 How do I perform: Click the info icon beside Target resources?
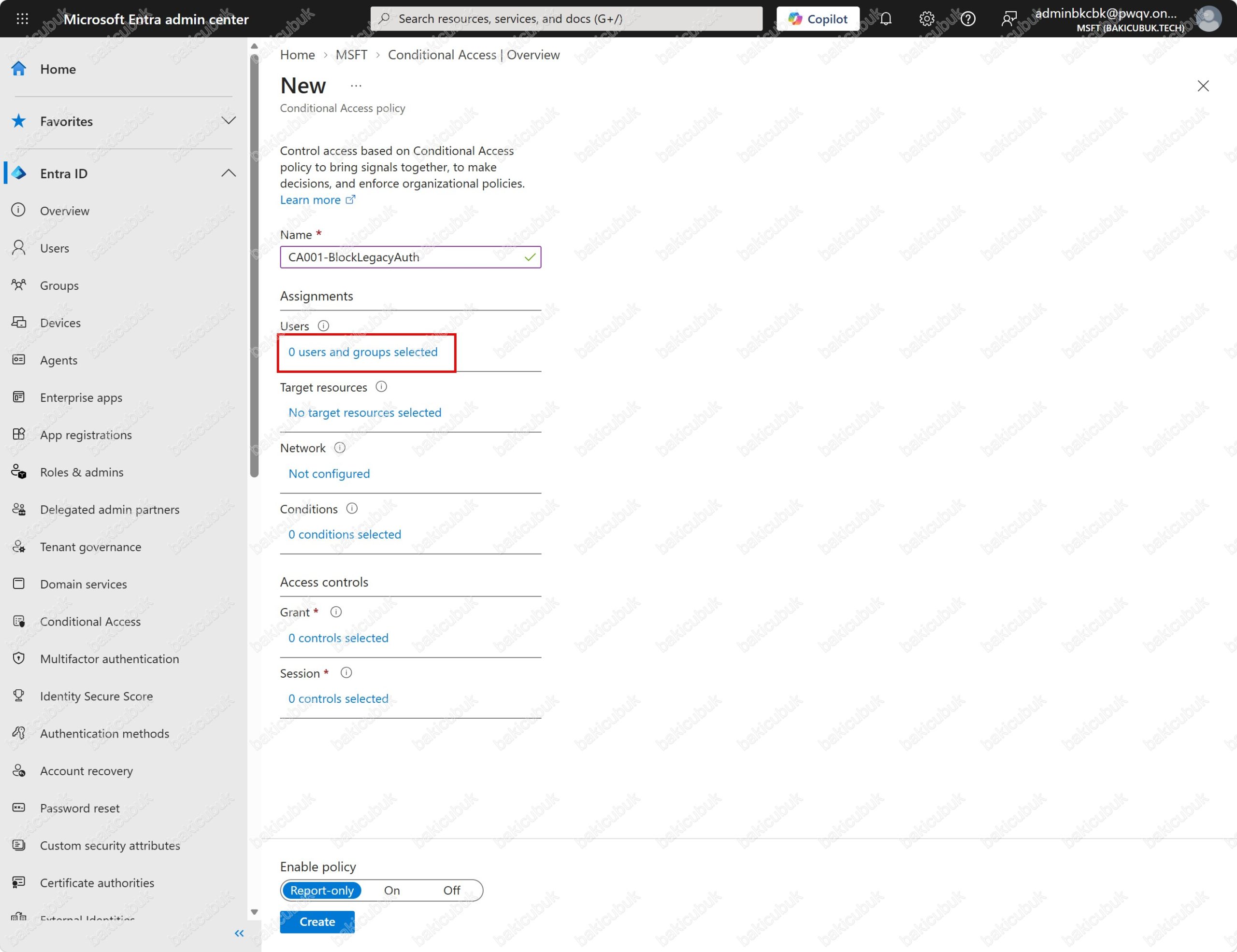[x=382, y=386]
